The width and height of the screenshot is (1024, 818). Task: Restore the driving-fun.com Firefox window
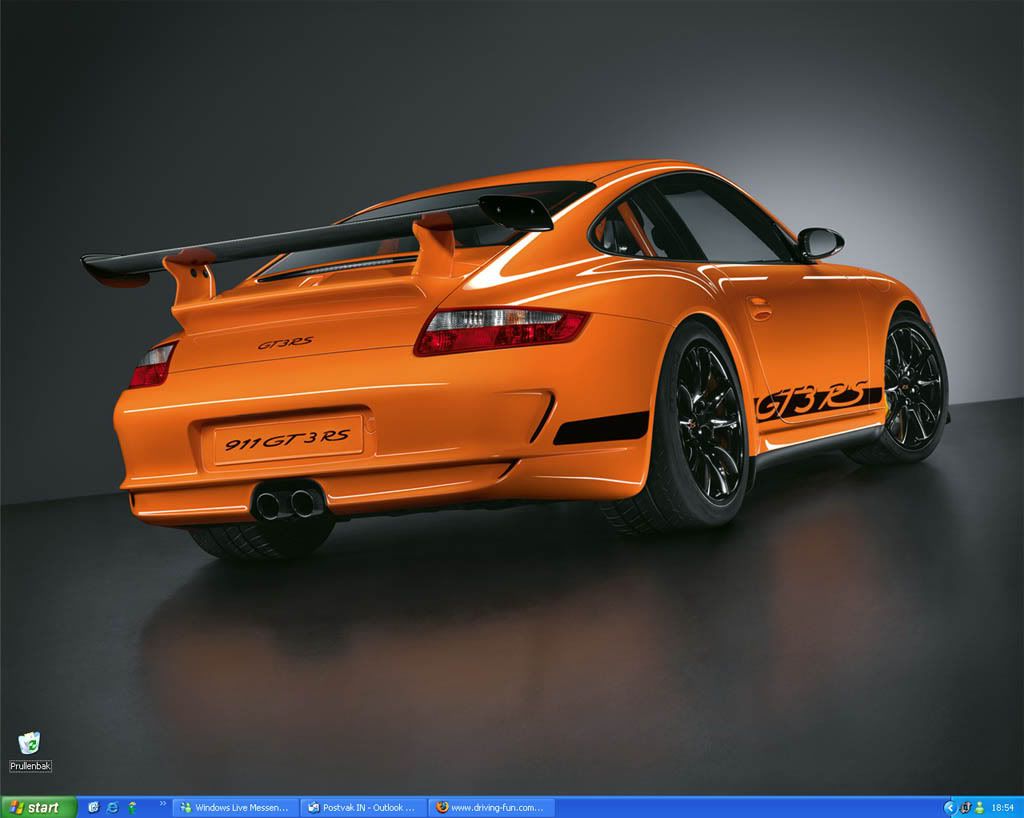click(x=491, y=807)
